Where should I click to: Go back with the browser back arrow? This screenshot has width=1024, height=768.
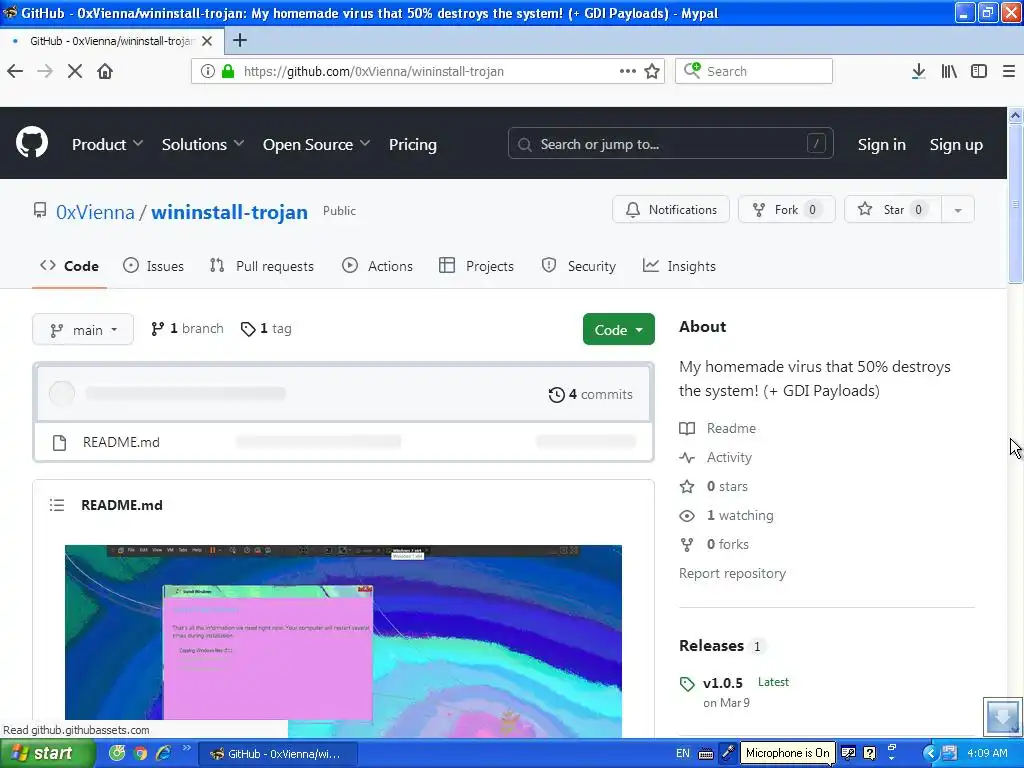15,71
